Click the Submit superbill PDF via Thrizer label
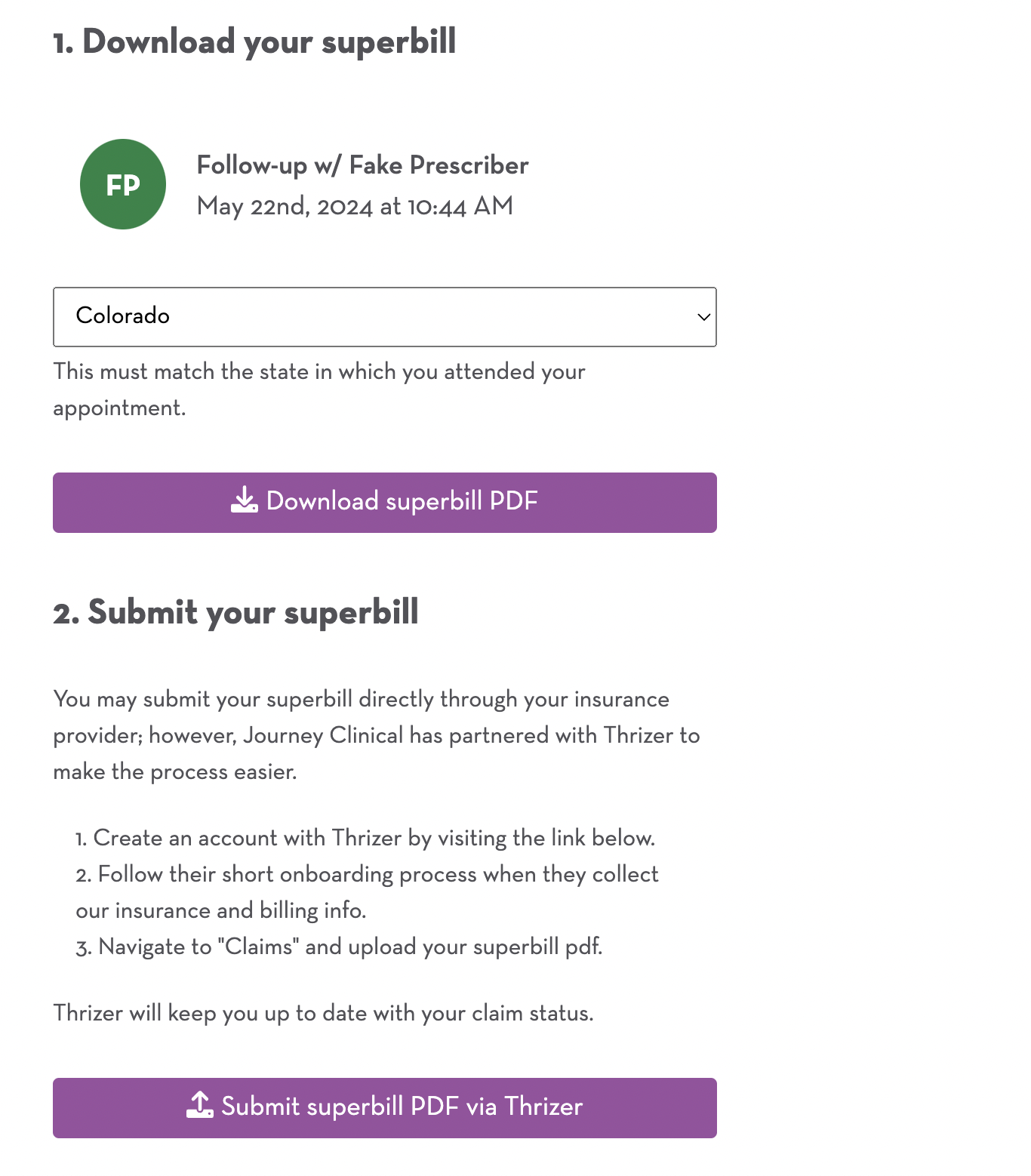 tap(402, 1107)
